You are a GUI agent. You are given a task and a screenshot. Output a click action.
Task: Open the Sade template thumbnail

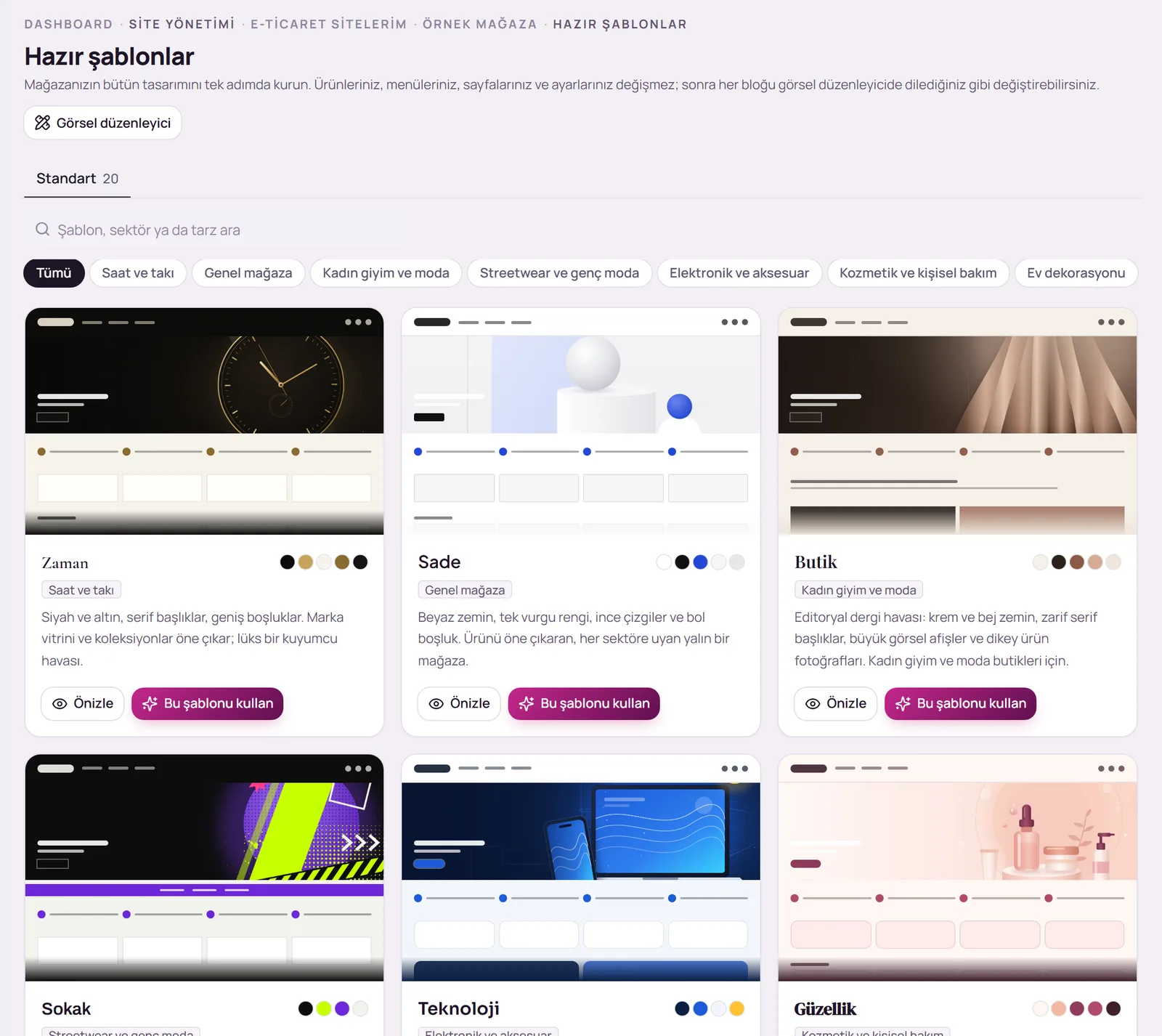pyautogui.click(x=581, y=421)
